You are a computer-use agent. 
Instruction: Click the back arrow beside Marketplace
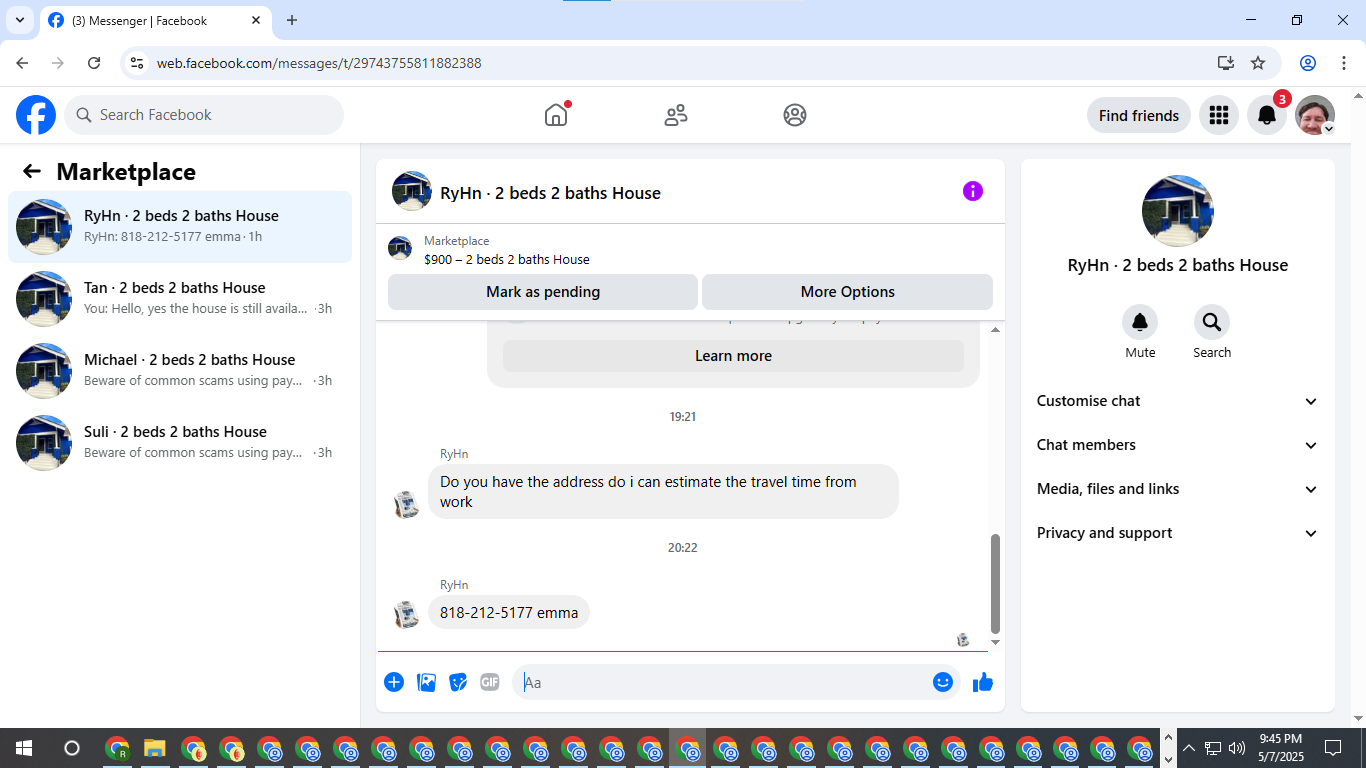click(32, 171)
